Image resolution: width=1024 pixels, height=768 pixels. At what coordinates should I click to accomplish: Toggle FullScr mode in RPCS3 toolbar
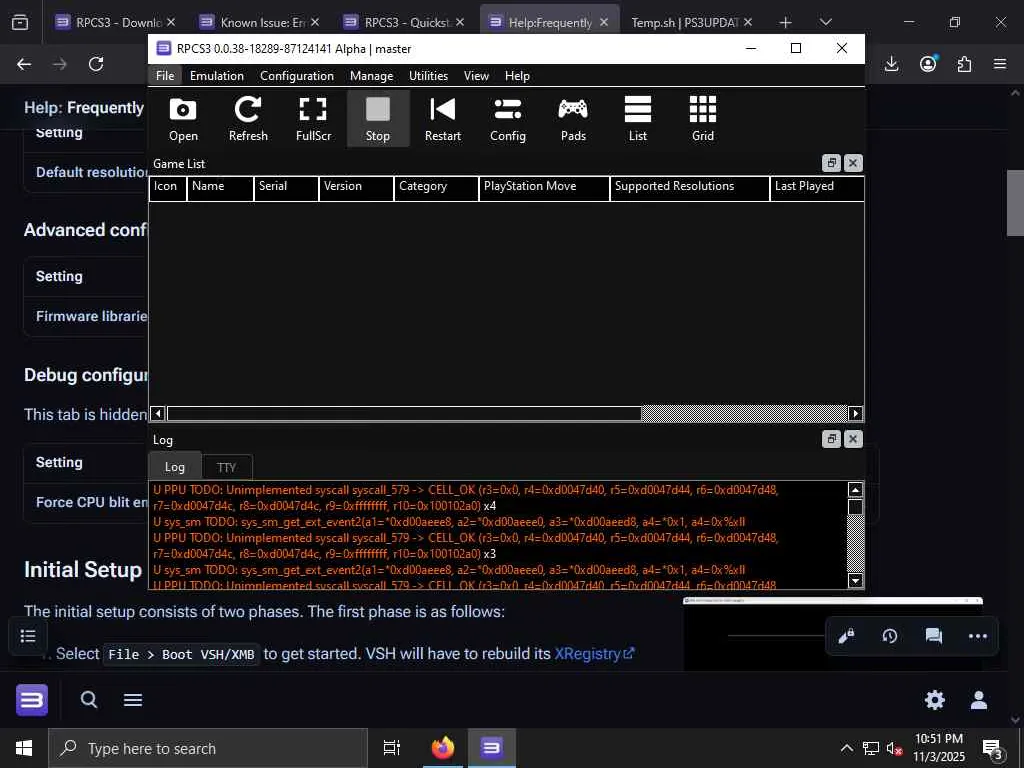click(x=313, y=119)
